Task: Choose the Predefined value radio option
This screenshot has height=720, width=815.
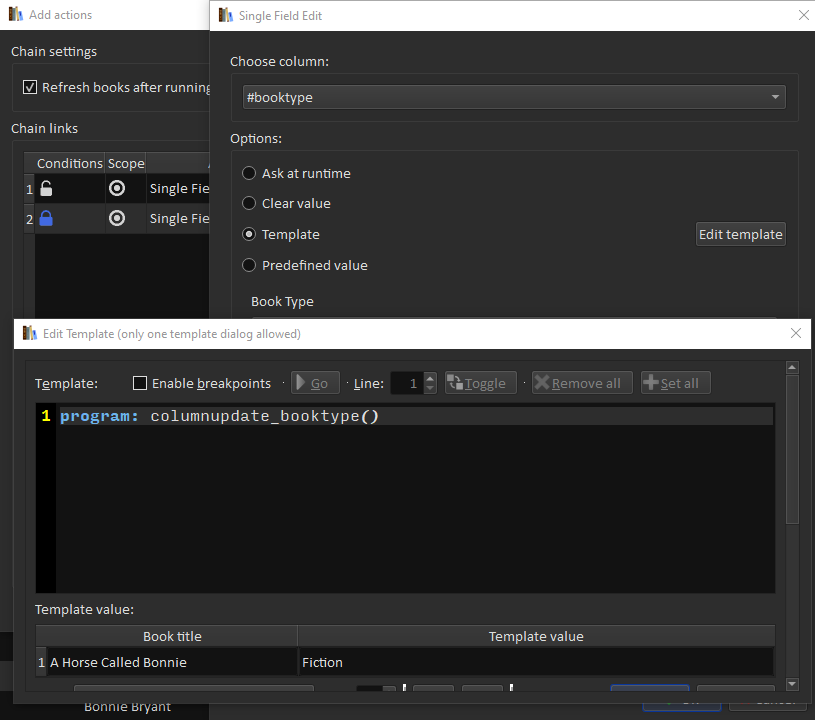Action: point(249,265)
